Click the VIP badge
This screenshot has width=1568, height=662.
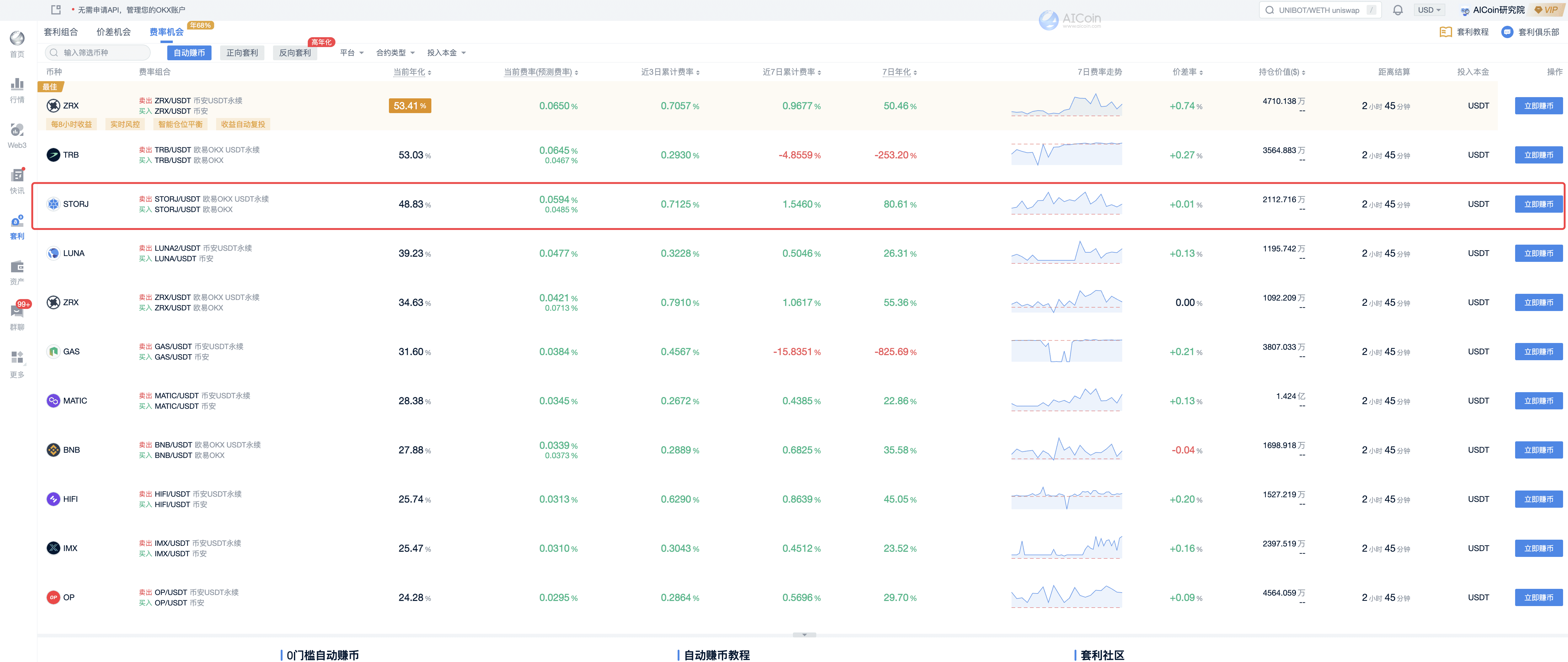click(x=1546, y=10)
